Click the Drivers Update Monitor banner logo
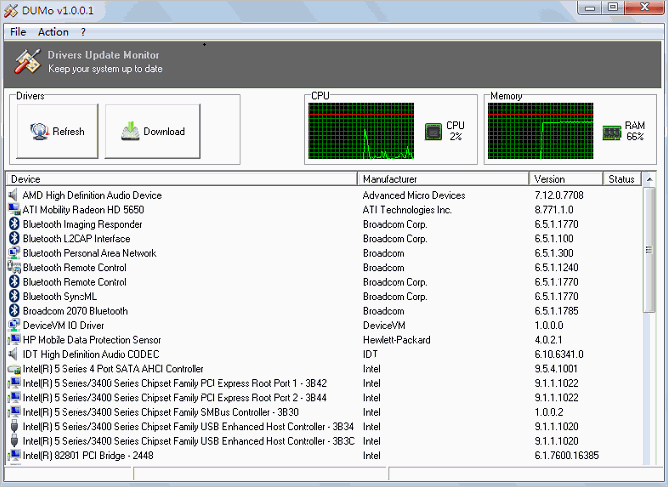The image size is (668, 487). pyautogui.click(x=27, y=62)
